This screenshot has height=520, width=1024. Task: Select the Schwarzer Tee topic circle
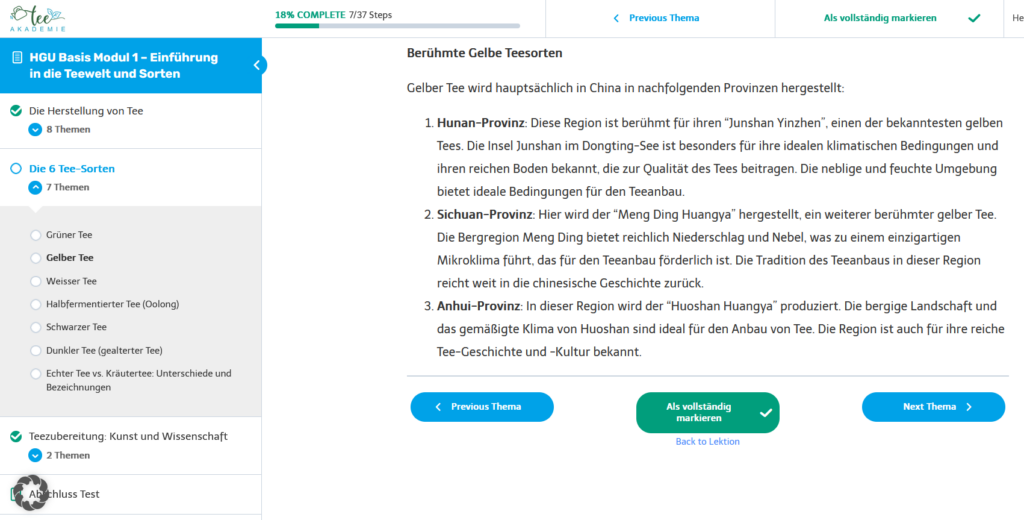(37, 327)
